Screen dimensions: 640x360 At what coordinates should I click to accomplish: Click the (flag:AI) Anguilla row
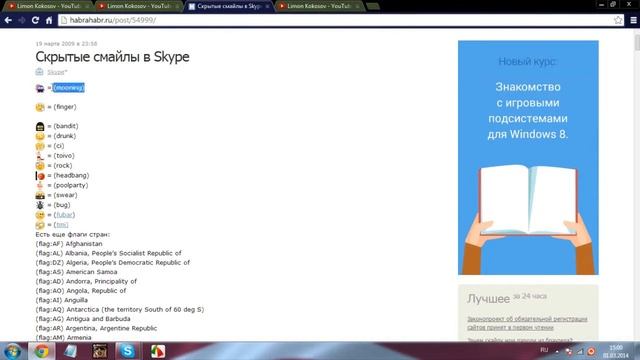(x=62, y=300)
